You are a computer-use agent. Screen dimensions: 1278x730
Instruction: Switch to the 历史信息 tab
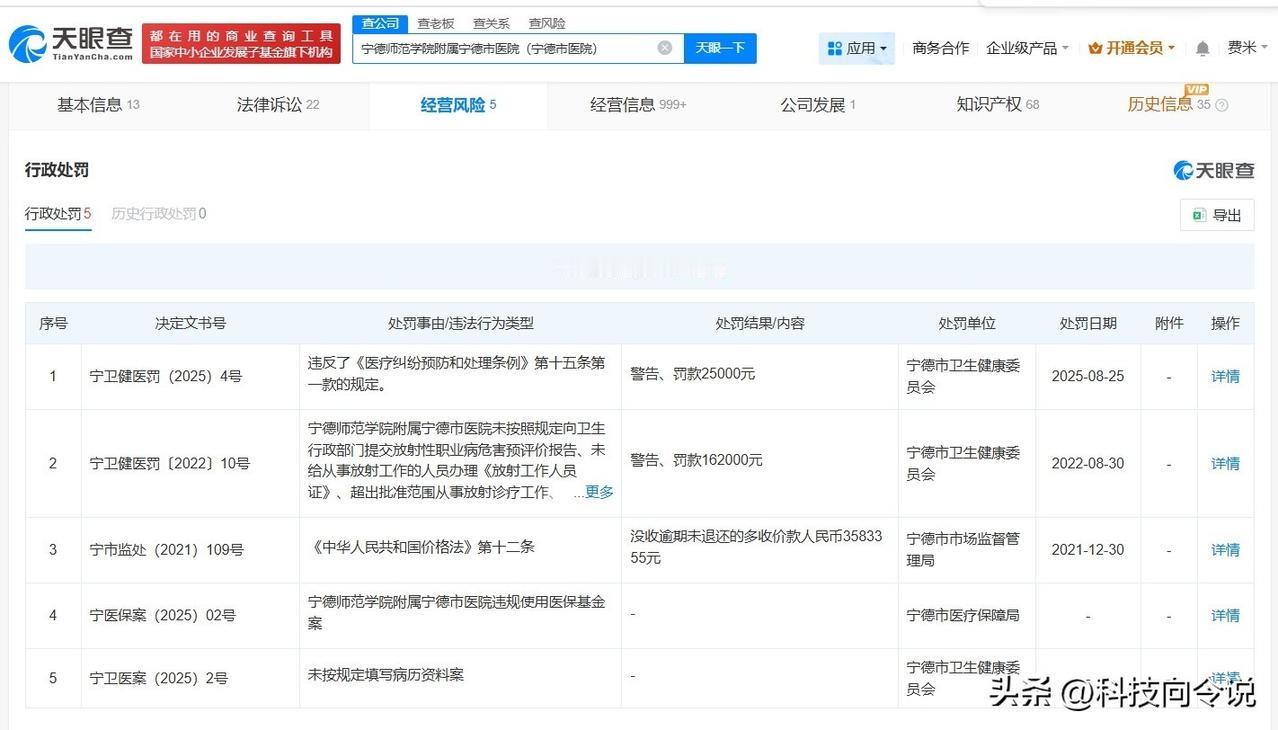1168,105
